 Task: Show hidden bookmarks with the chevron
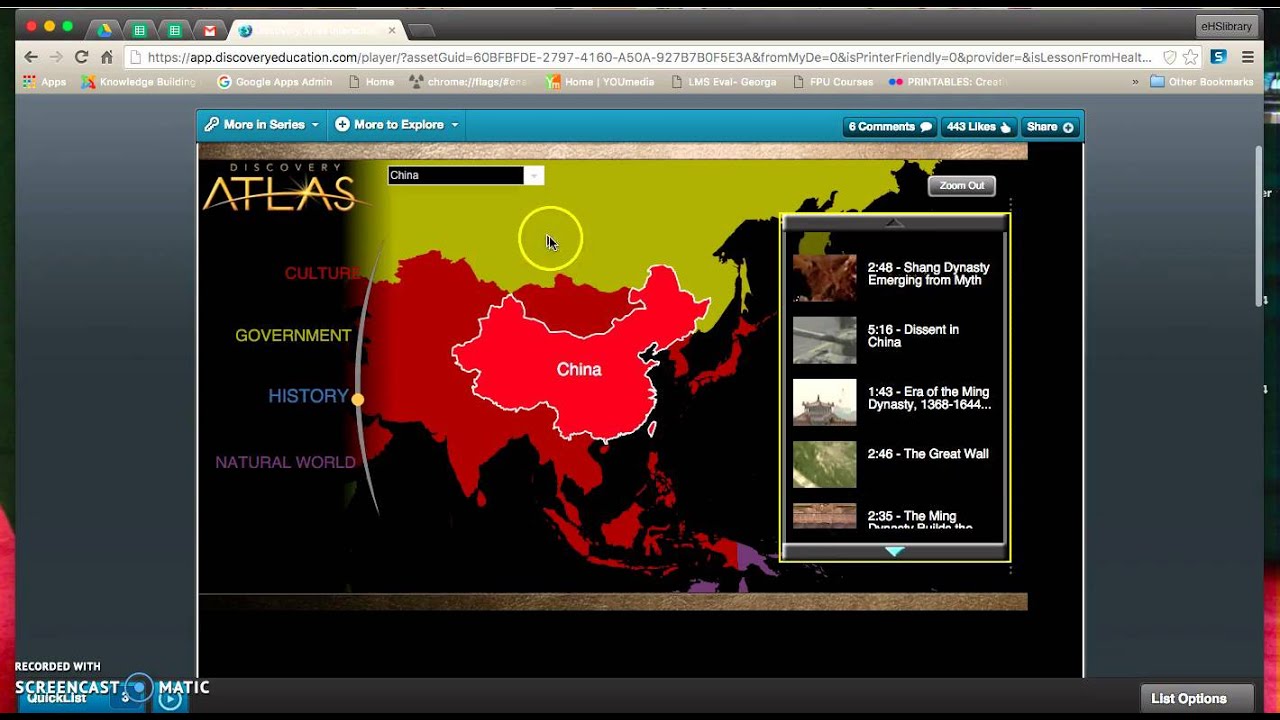coord(1135,82)
